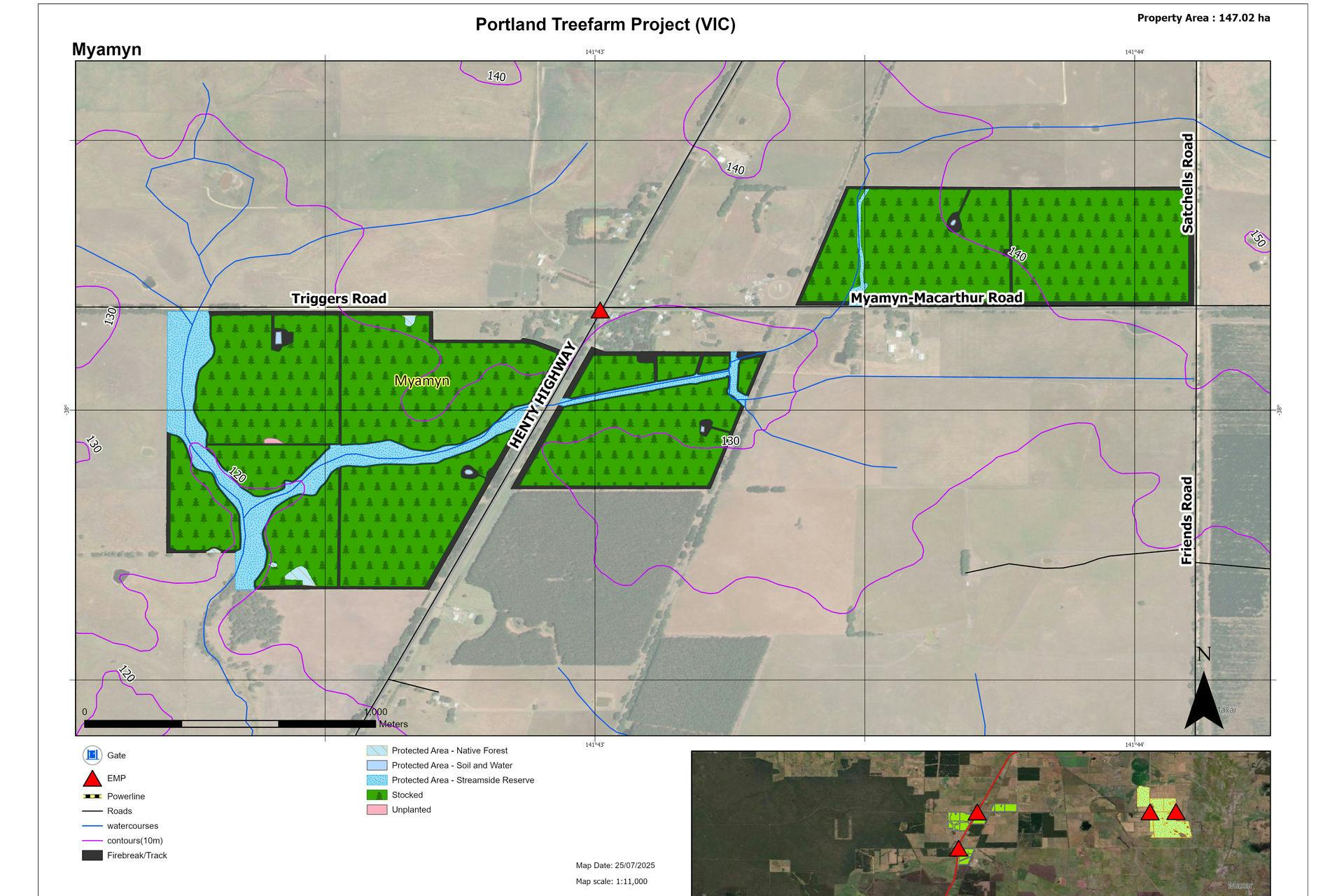The height and width of the screenshot is (896, 1344).
Task: Select the Firebreak/Track dark legend swatch
Action: [x=92, y=855]
